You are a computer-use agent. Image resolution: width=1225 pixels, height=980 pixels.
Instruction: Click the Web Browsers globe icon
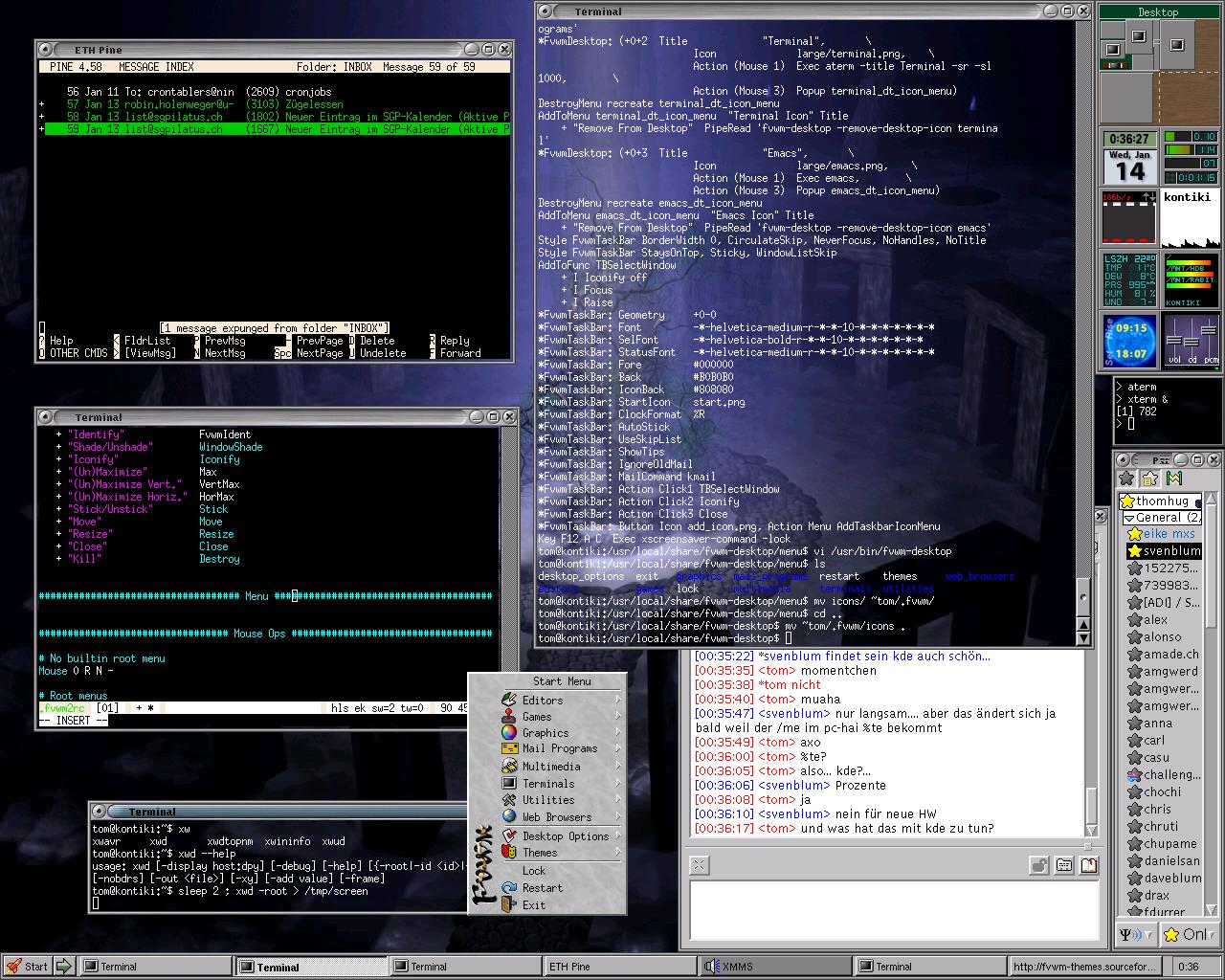pyautogui.click(x=509, y=817)
